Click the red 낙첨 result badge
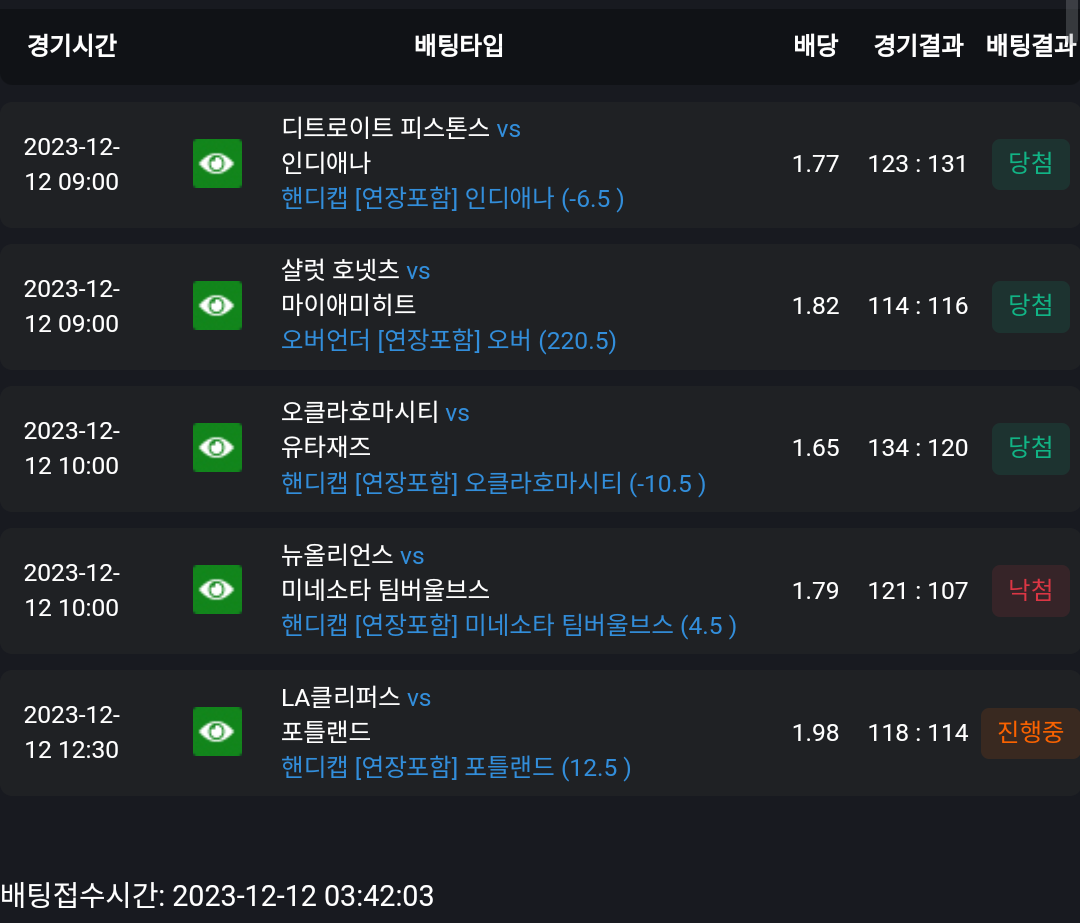This screenshot has height=923, width=1080. point(1030,590)
